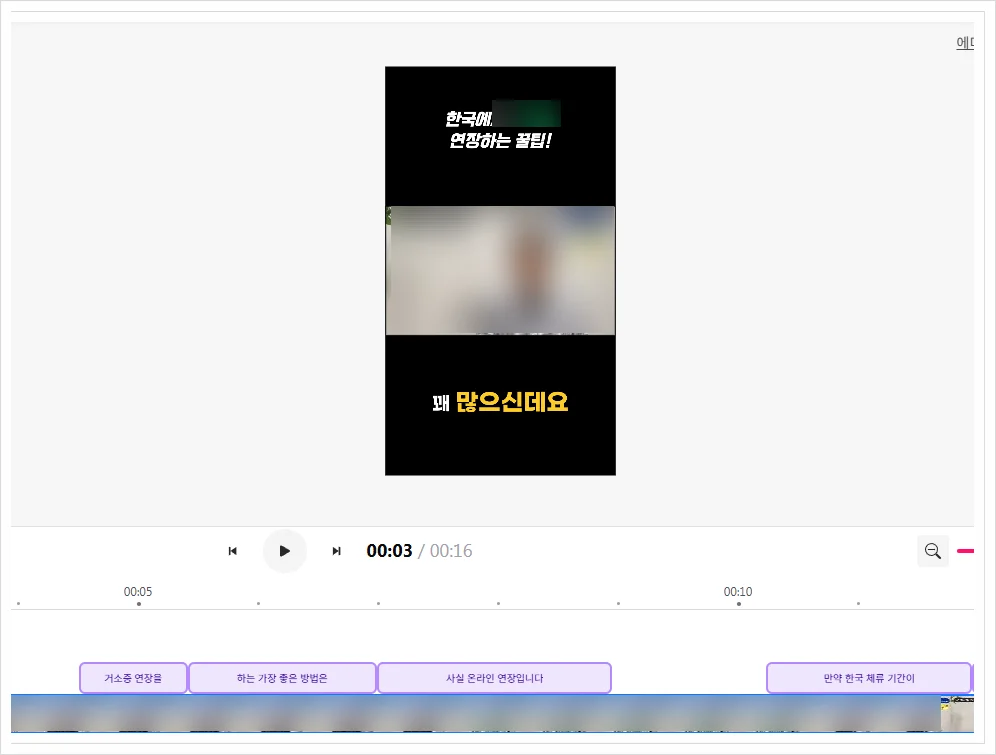This screenshot has height=755, width=996.
Task: Jump to the previous clip start
Action: pyautogui.click(x=233, y=551)
